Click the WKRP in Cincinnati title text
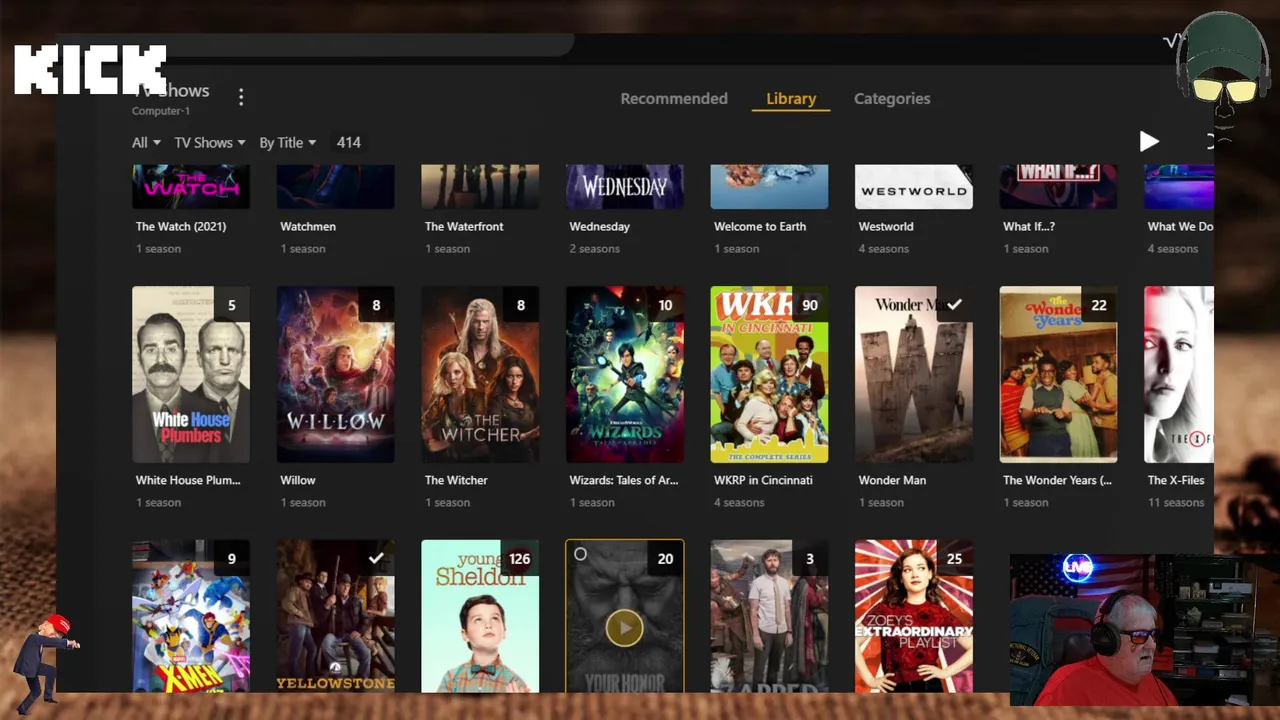 (763, 481)
